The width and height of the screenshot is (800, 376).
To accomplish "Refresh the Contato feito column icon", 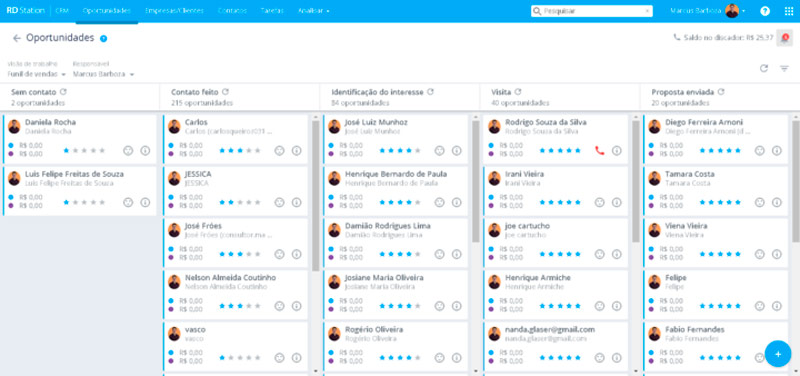I will point(226,92).
